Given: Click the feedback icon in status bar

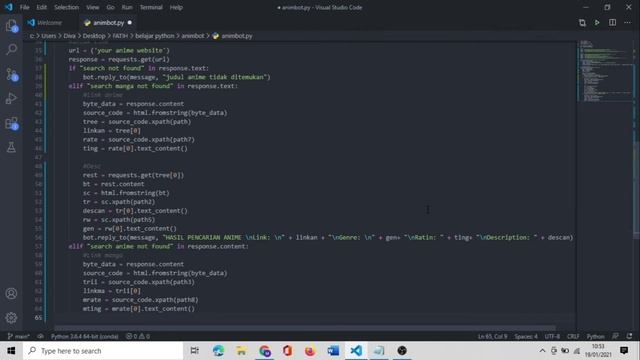Looking at the screenshot, I should (x=616, y=336).
